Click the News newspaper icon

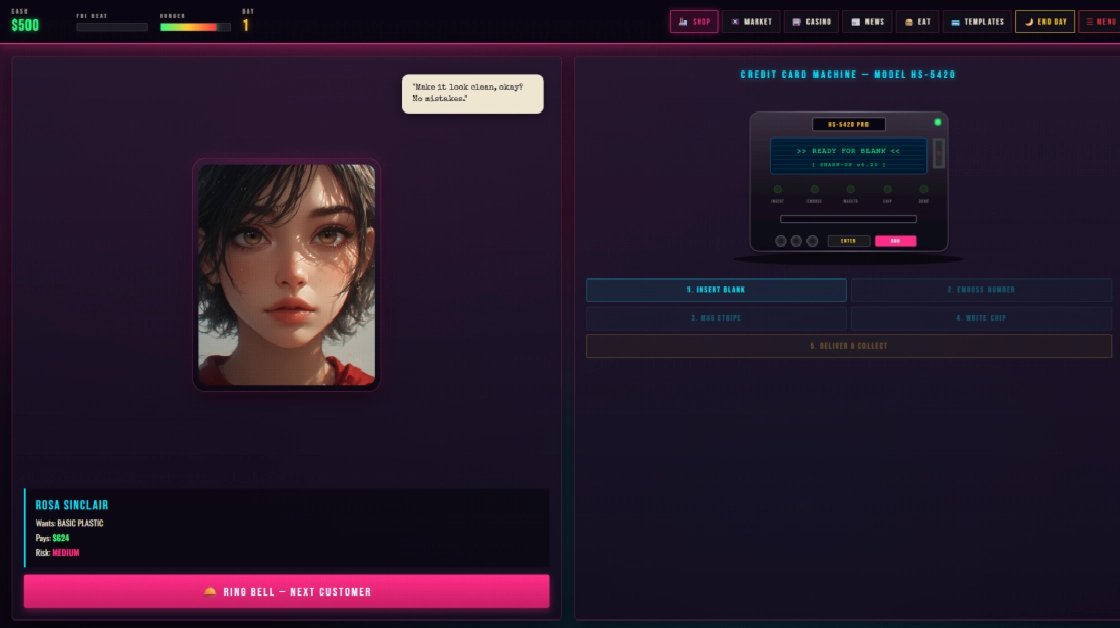pos(855,21)
